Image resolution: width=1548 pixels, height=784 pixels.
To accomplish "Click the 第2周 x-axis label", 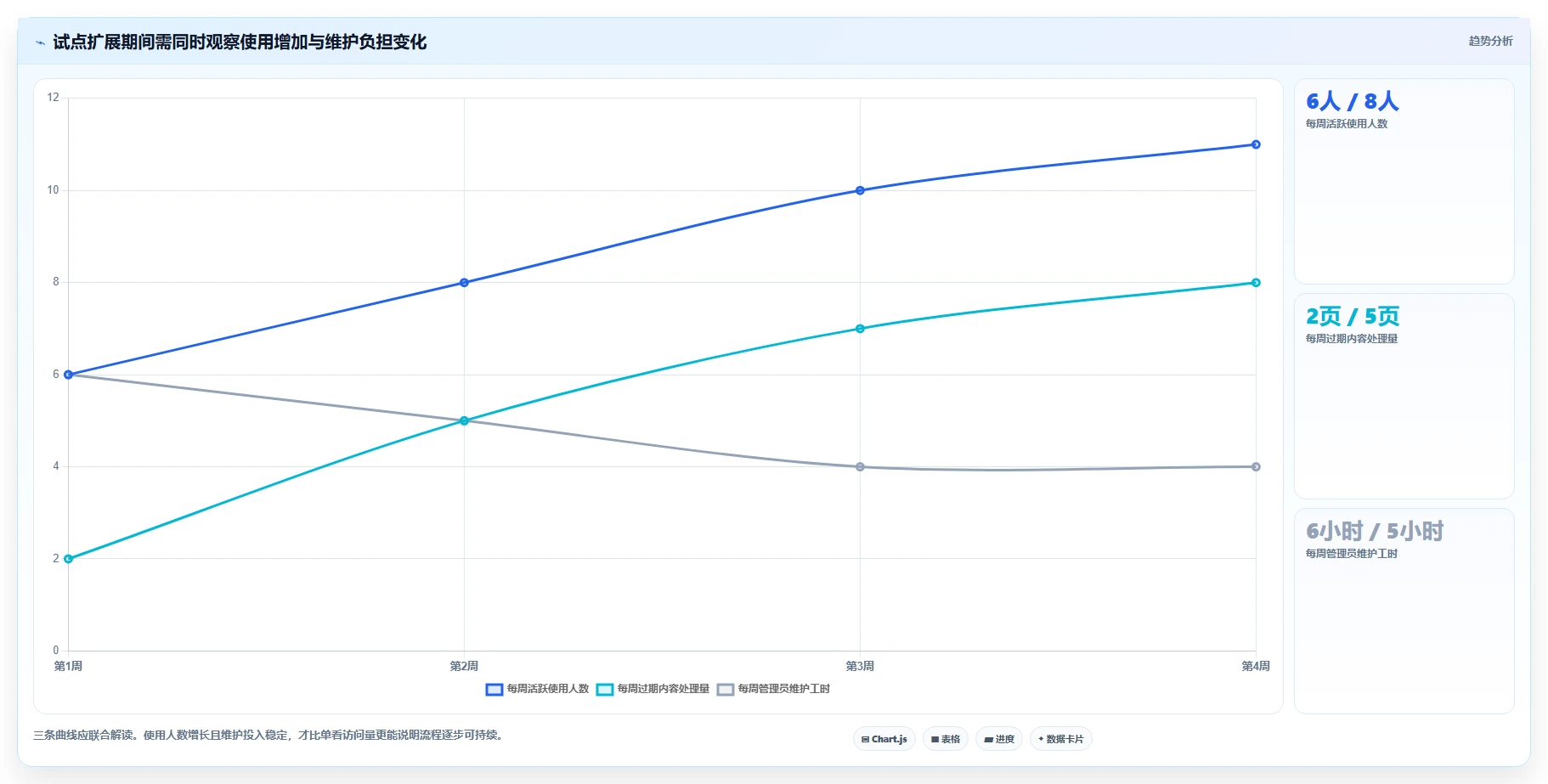I will click(464, 666).
